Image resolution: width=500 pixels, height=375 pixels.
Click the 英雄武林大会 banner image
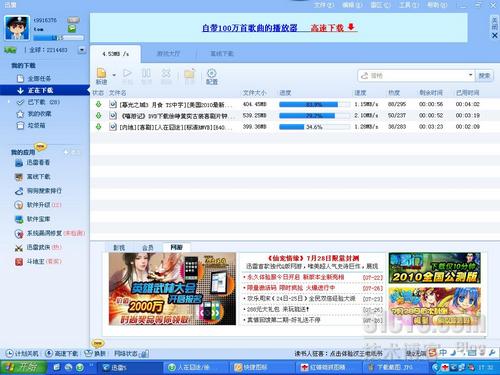[x=172, y=289]
